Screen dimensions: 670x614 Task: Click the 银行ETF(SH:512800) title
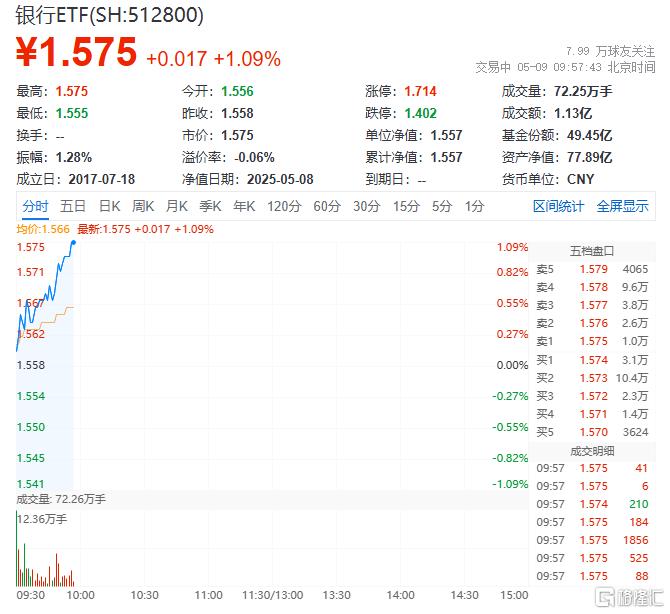click(109, 15)
